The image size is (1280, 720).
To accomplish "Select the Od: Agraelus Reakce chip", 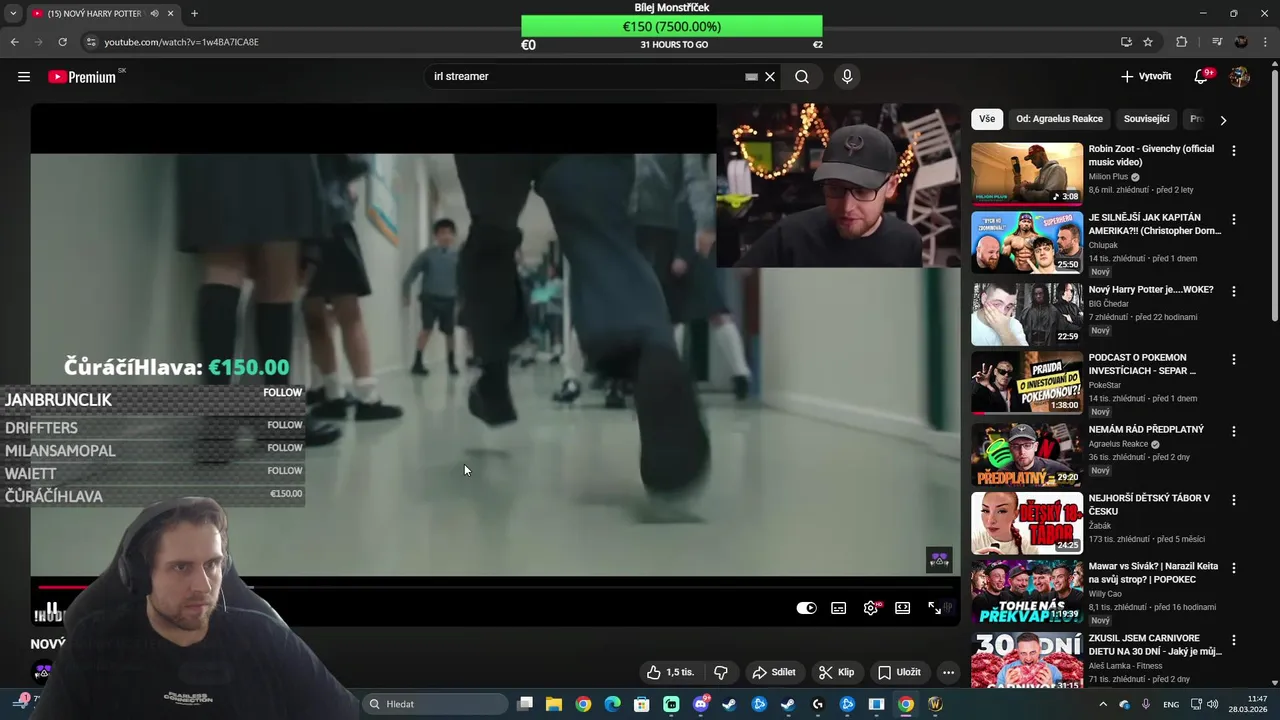I will point(1059,119).
